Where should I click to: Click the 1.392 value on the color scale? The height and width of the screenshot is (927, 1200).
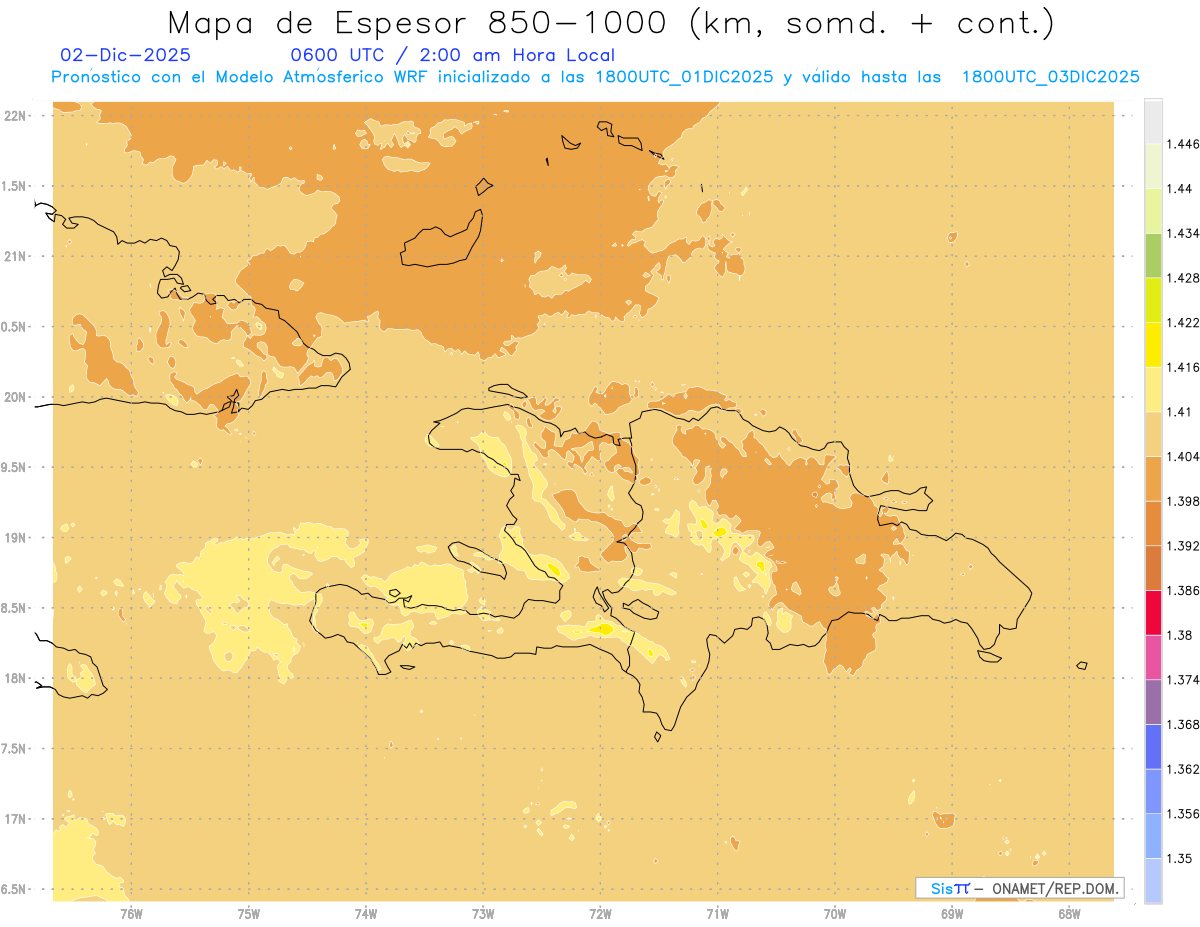[1183, 546]
